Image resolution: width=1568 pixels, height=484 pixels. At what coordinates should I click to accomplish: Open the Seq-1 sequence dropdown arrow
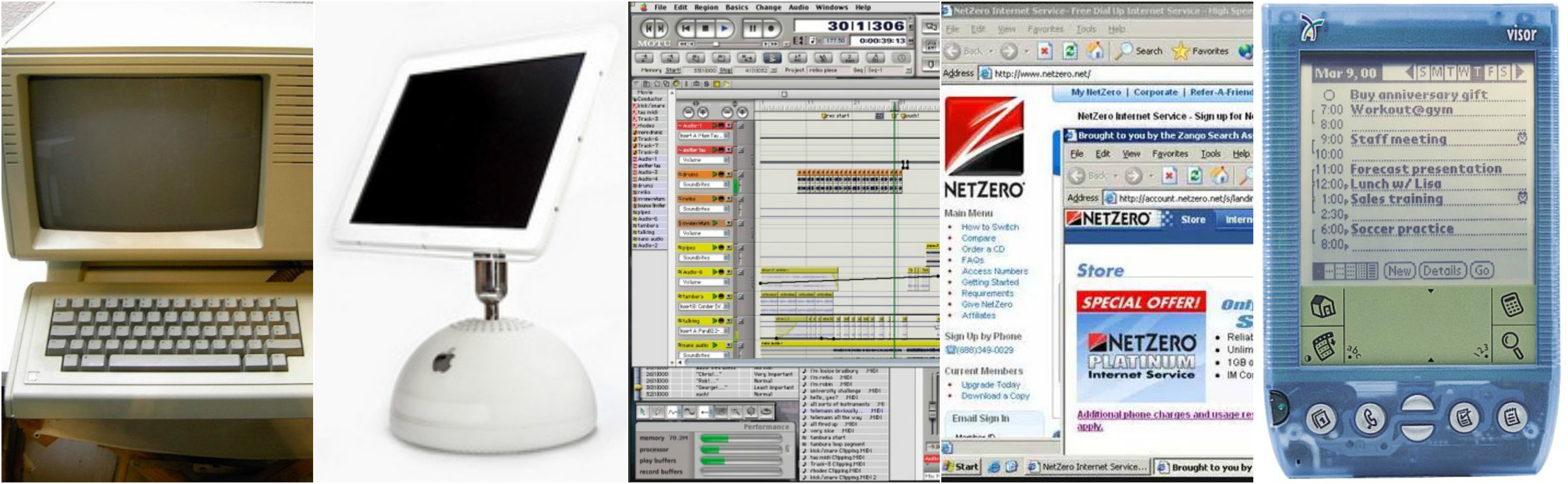(909, 71)
